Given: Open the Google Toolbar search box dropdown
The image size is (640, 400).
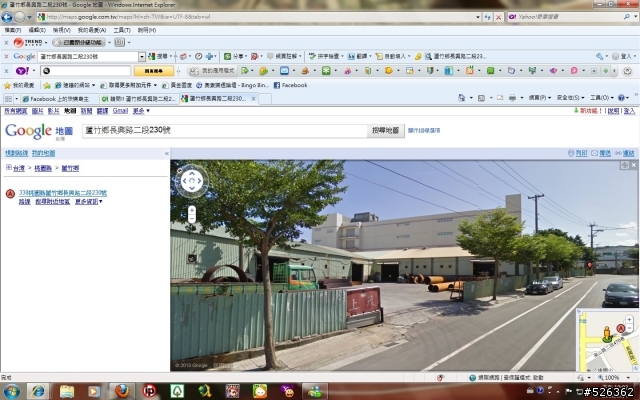Looking at the screenshot, I should 142,56.
